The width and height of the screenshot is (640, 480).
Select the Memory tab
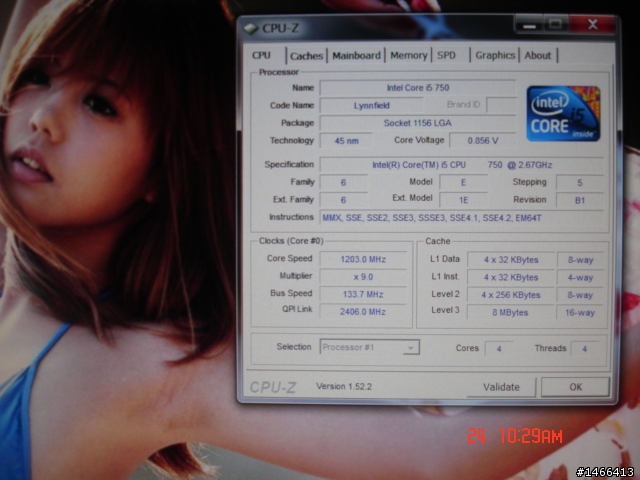pos(409,55)
